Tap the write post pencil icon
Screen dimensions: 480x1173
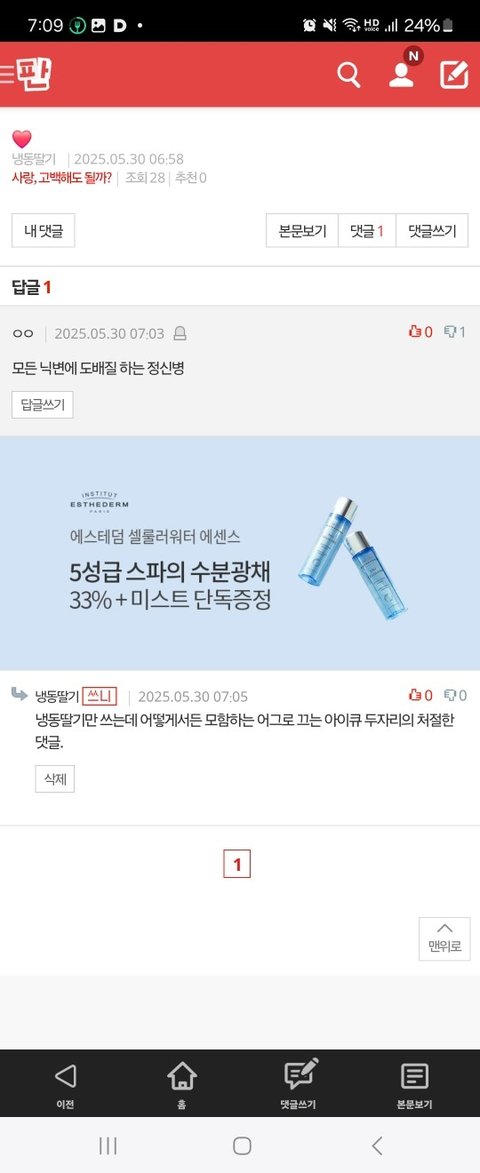454,75
